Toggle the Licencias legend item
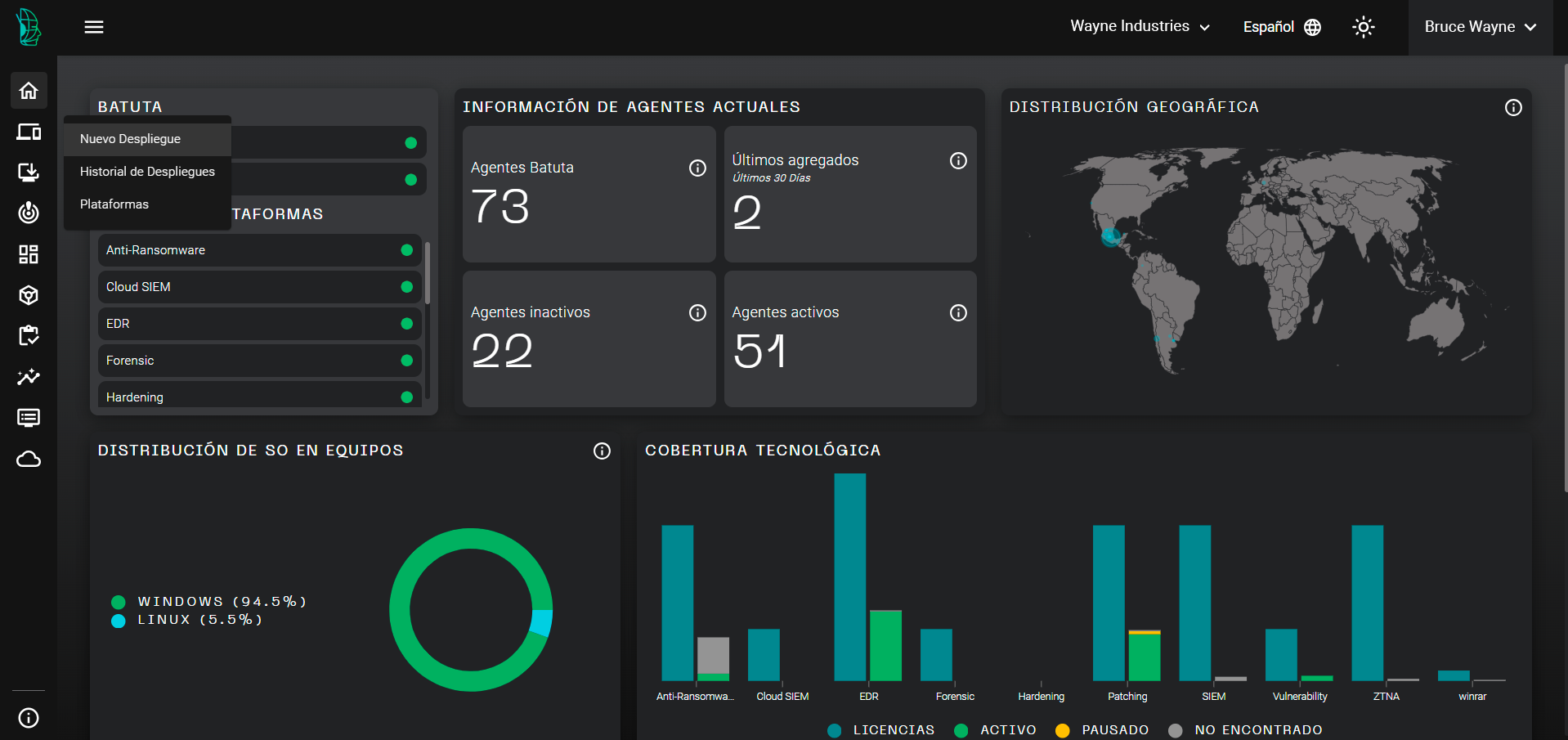This screenshot has height=740, width=1568. (x=881, y=729)
